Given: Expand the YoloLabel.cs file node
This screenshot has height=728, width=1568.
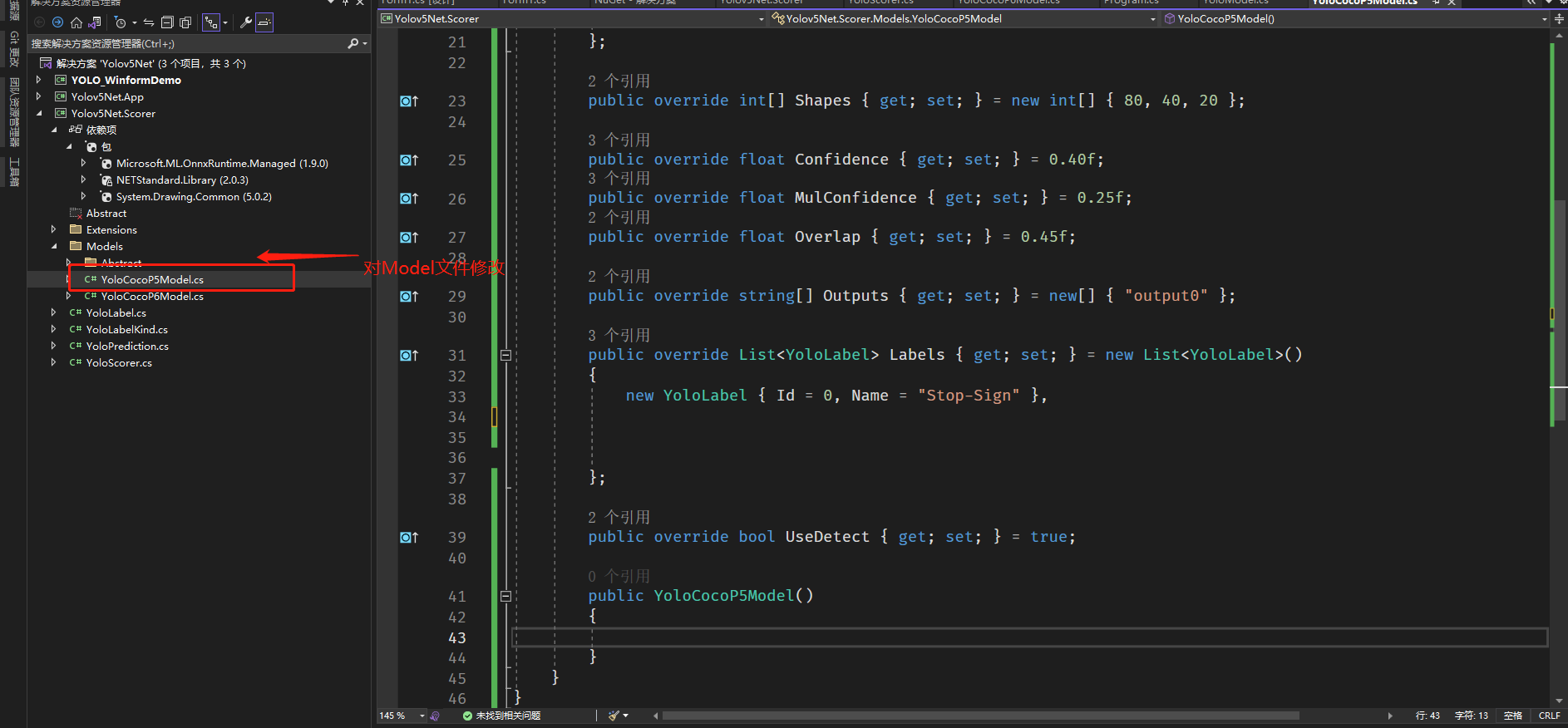Looking at the screenshot, I should [x=54, y=312].
